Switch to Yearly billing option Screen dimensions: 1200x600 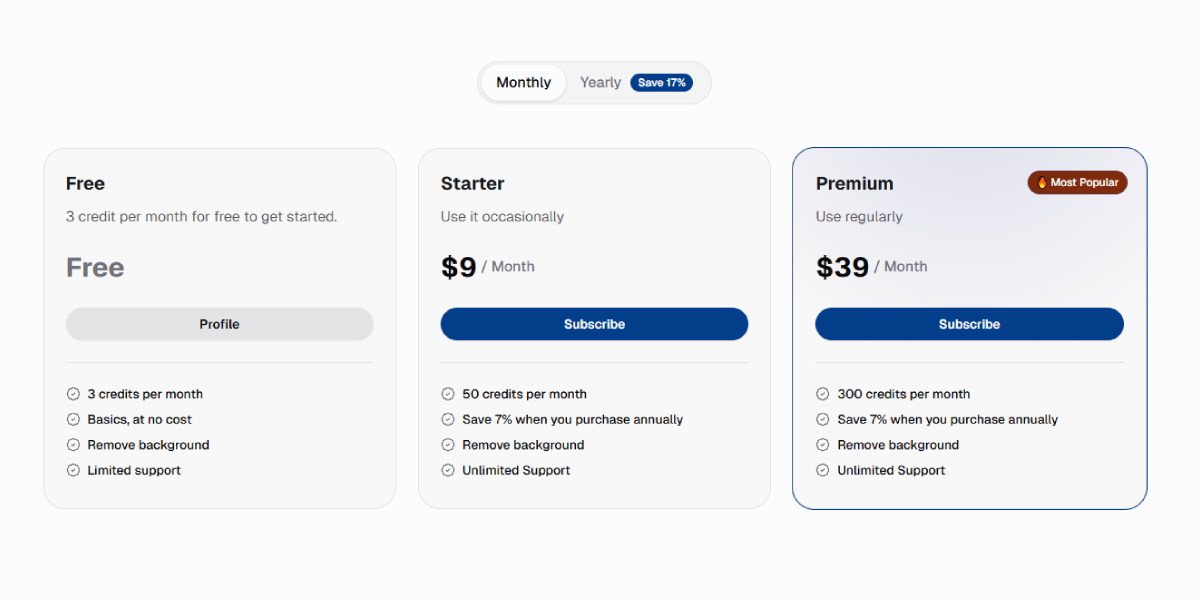601,83
